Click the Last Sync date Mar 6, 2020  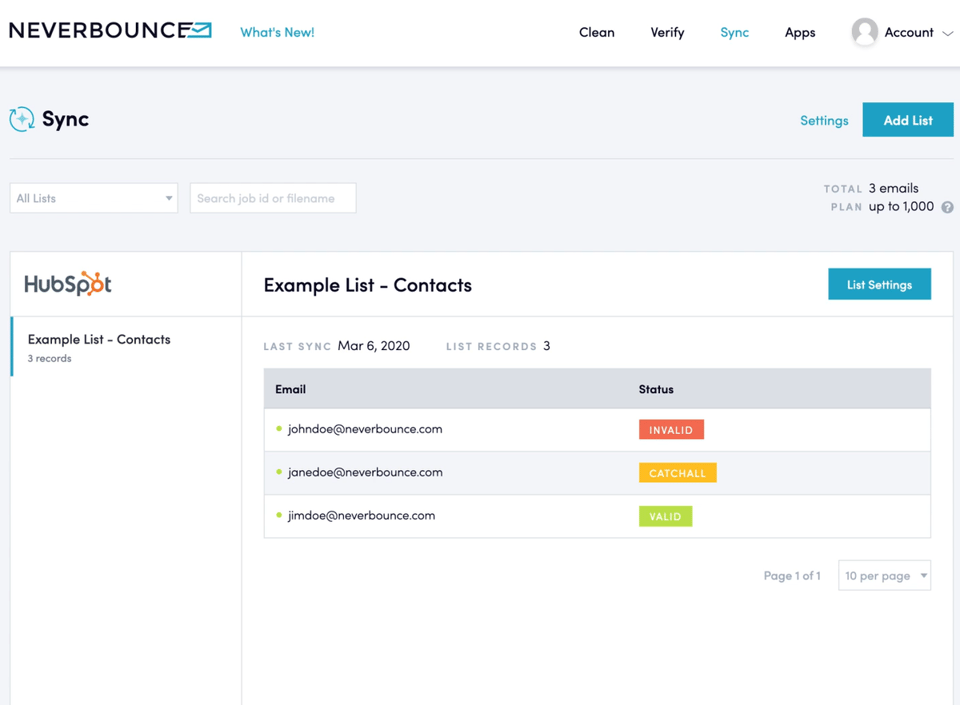[373, 346]
